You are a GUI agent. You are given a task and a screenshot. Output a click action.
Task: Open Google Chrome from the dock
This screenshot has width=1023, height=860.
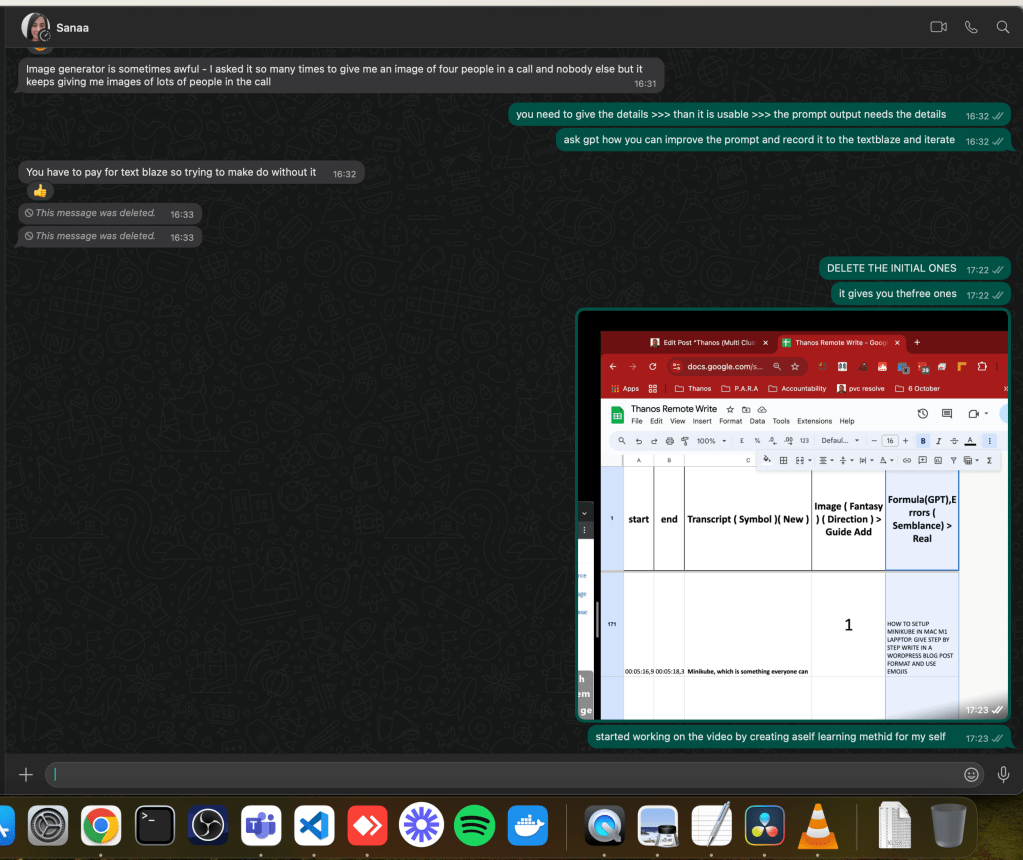(x=101, y=825)
